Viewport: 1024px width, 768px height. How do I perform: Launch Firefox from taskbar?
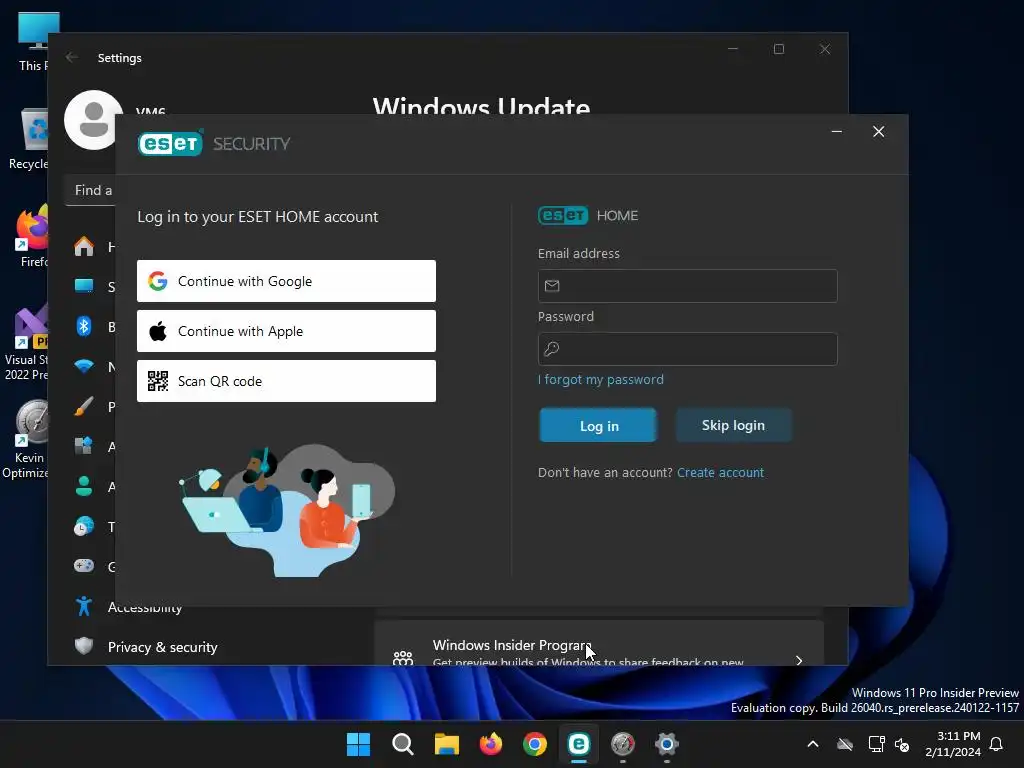tap(490, 744)
